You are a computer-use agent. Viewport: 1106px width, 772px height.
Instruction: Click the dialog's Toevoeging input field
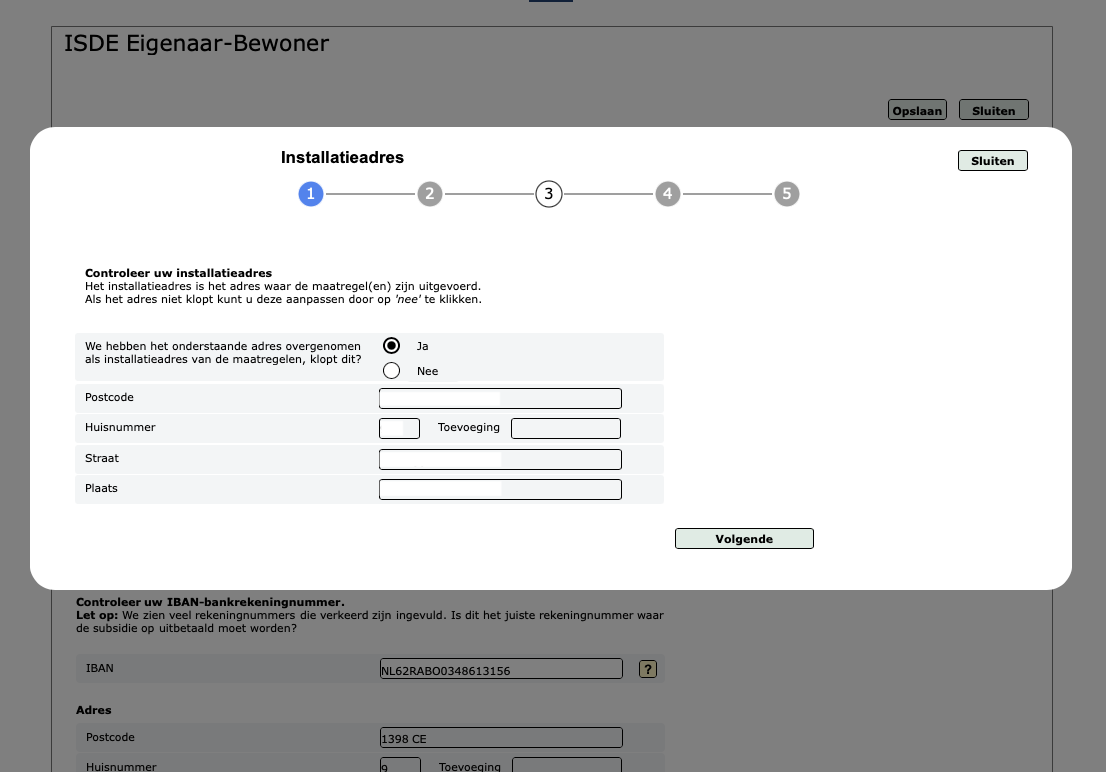tap(565, 429)
